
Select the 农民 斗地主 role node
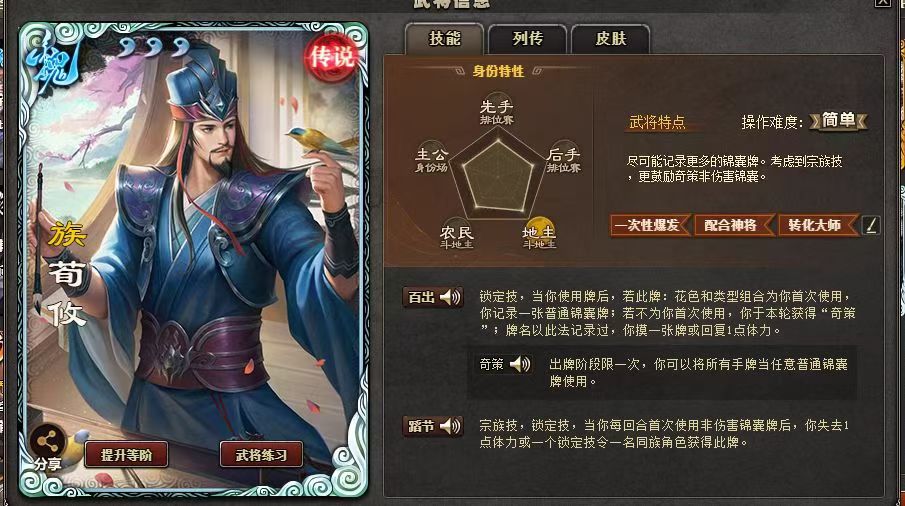click(x=457, y=233)
